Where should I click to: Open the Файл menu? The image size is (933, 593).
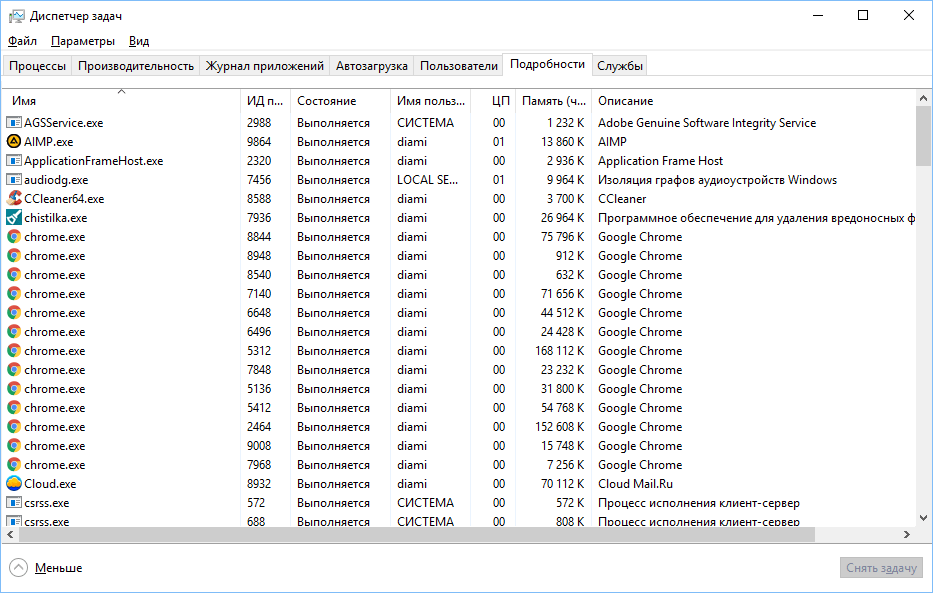(x=22, y=41)
